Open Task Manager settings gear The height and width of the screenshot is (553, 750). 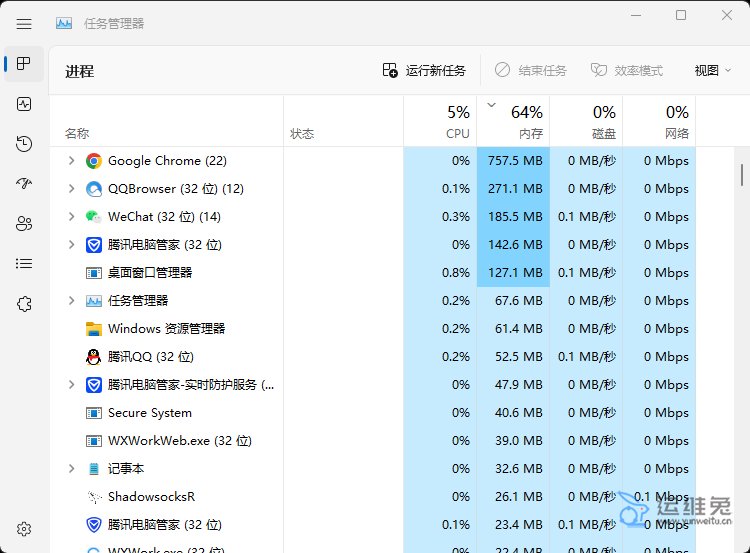point(24,529)
